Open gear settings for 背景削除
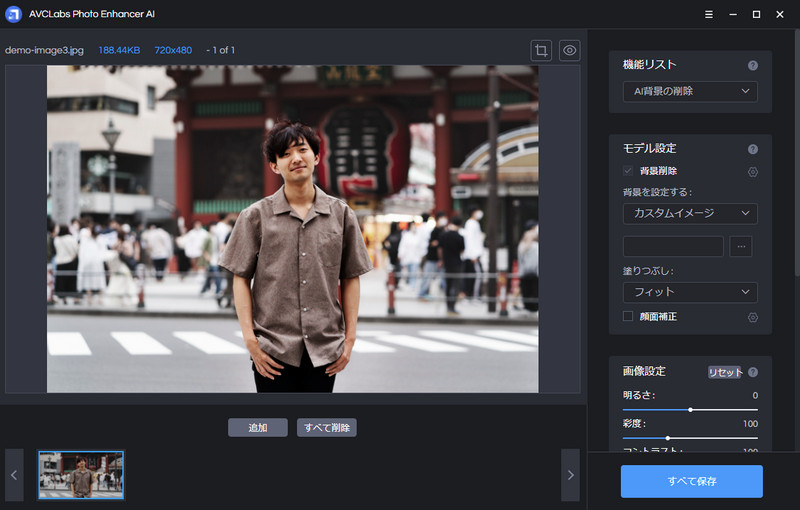The height and width of the screenshot is (510, 800). pyautogui.click(x=753, y=172)
